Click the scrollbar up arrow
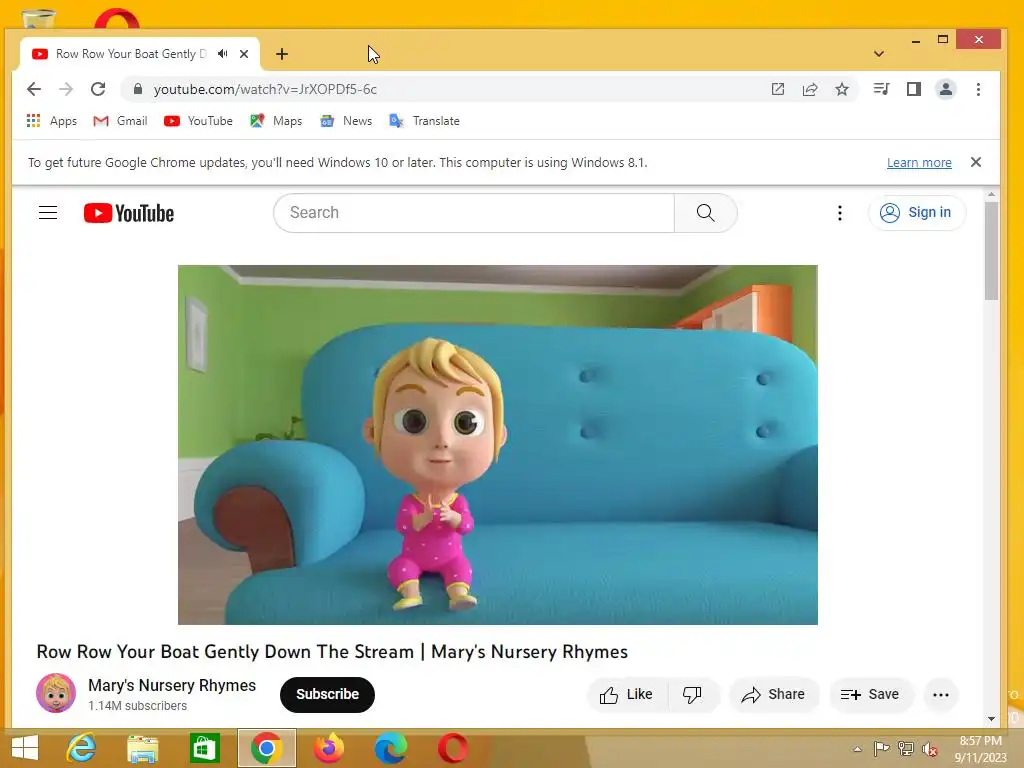 991,195
